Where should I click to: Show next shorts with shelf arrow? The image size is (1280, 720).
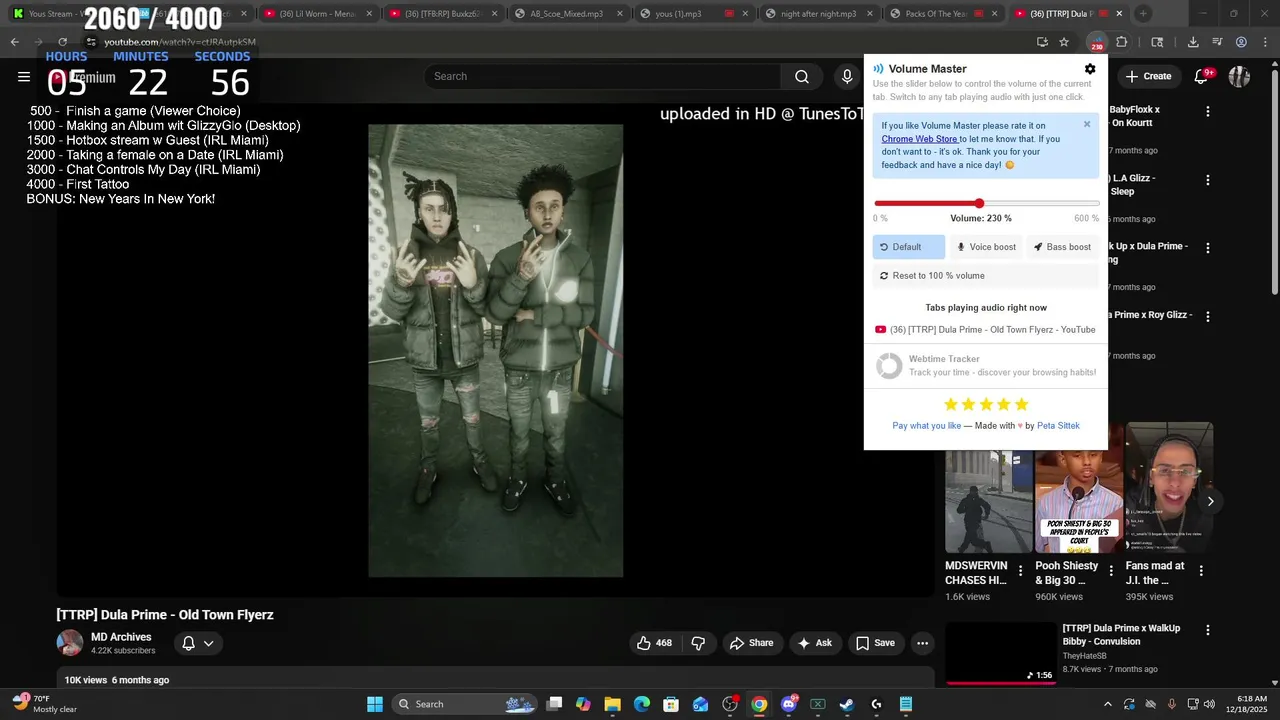(x=1210, y=502)
